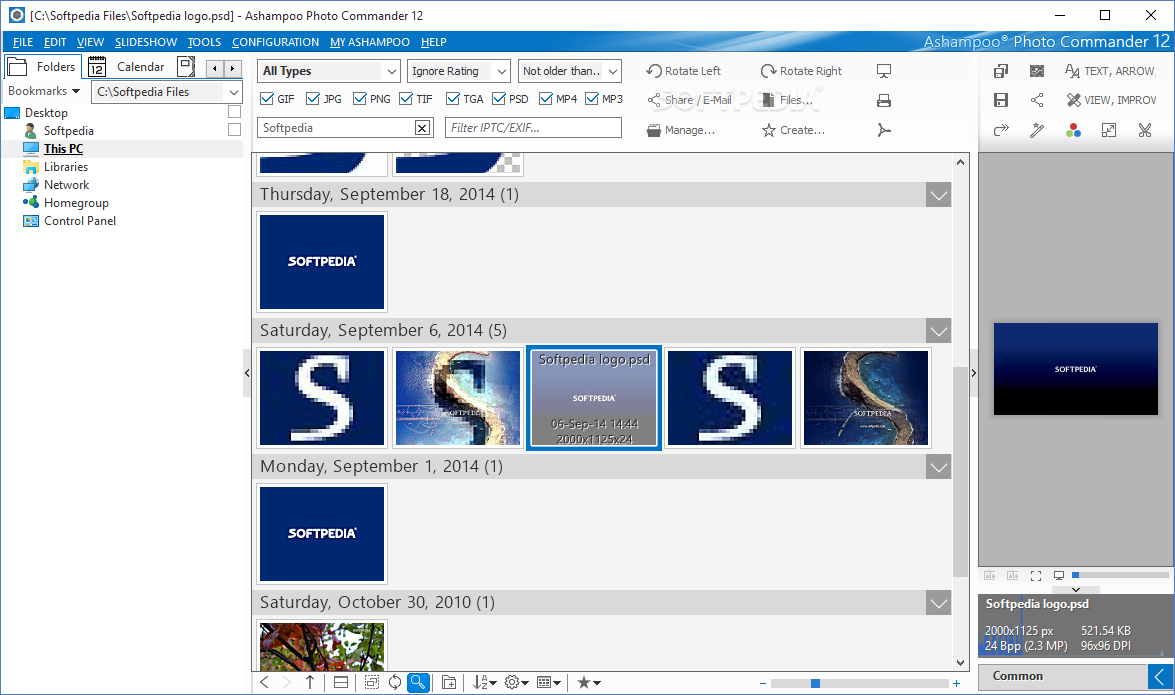Click in the Filter IPTC/EXIF input field
1175x695 pixels.
coord(533,128)
